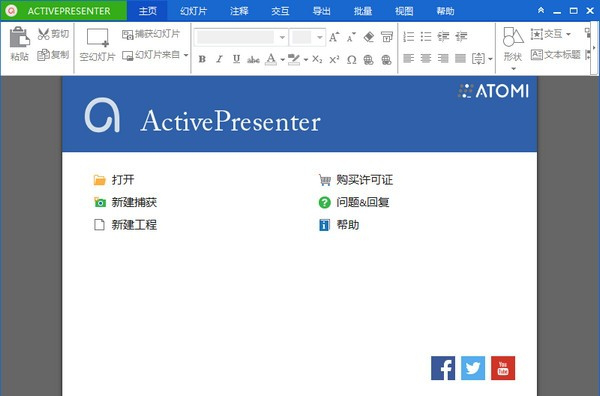Click Questions & Answers (问题&回复) link
600x411 pixels.
[354, 202]
